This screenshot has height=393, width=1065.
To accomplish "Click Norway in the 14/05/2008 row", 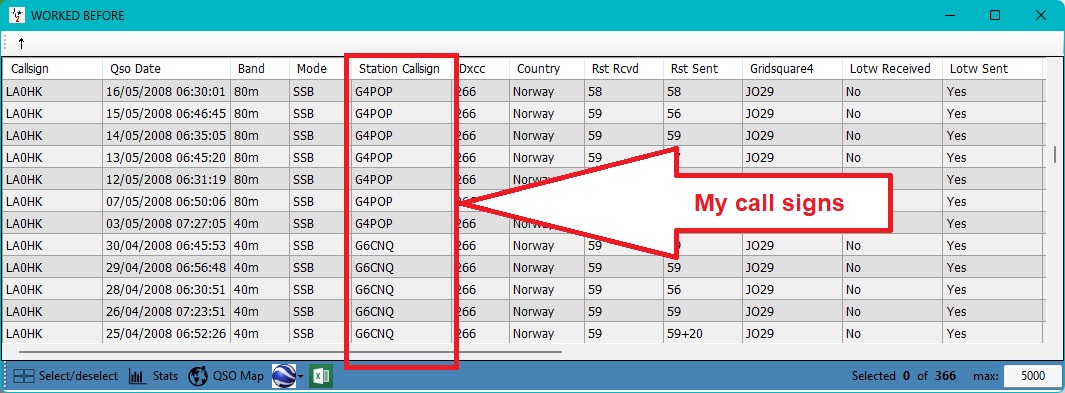I will click(x=547, y=136).
